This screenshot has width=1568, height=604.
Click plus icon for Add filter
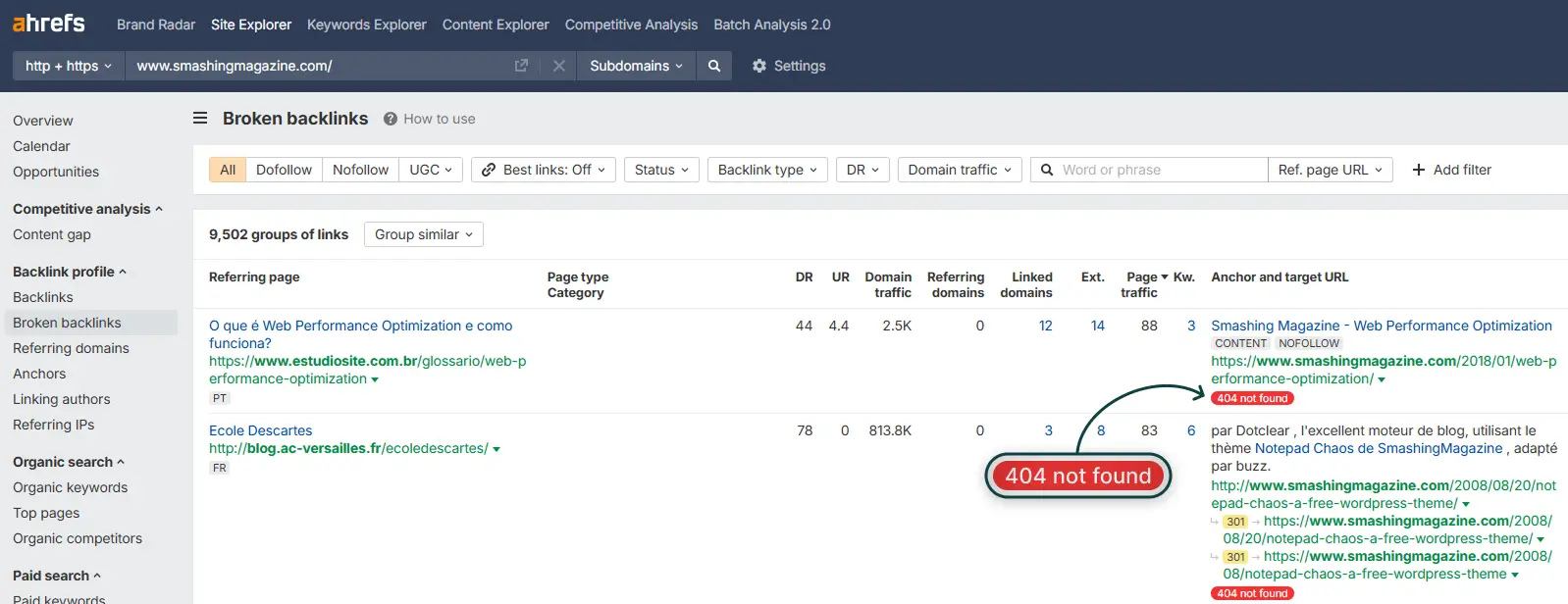(x=1418, y=170)
